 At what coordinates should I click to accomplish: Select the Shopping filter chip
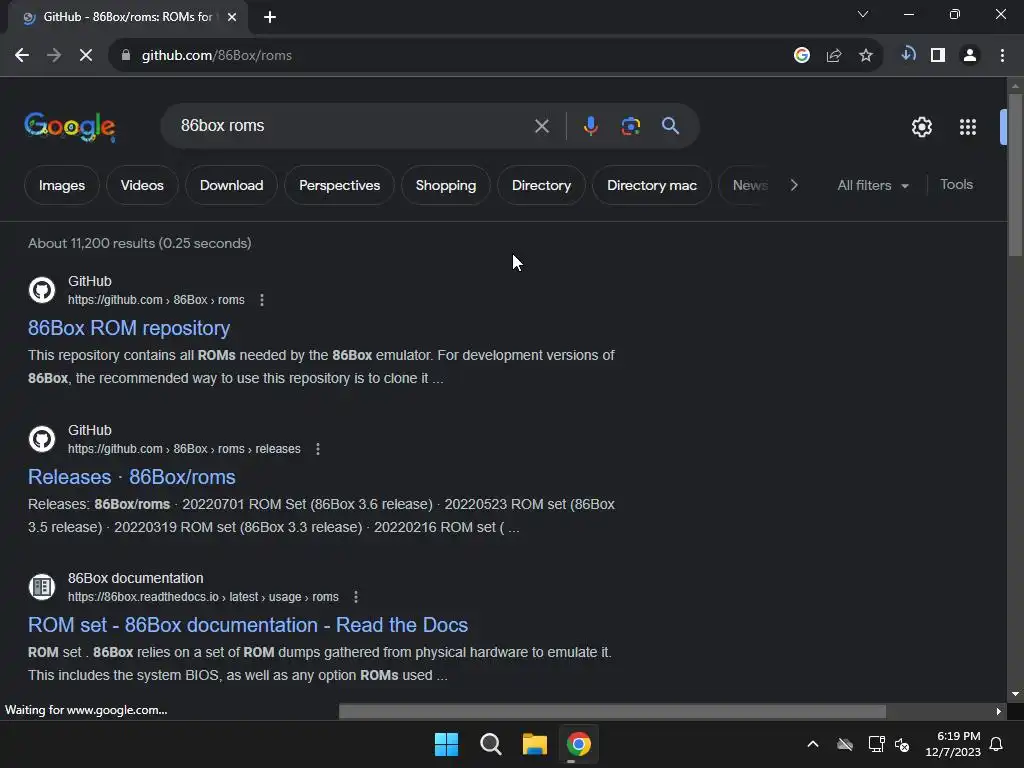[446, 185]
